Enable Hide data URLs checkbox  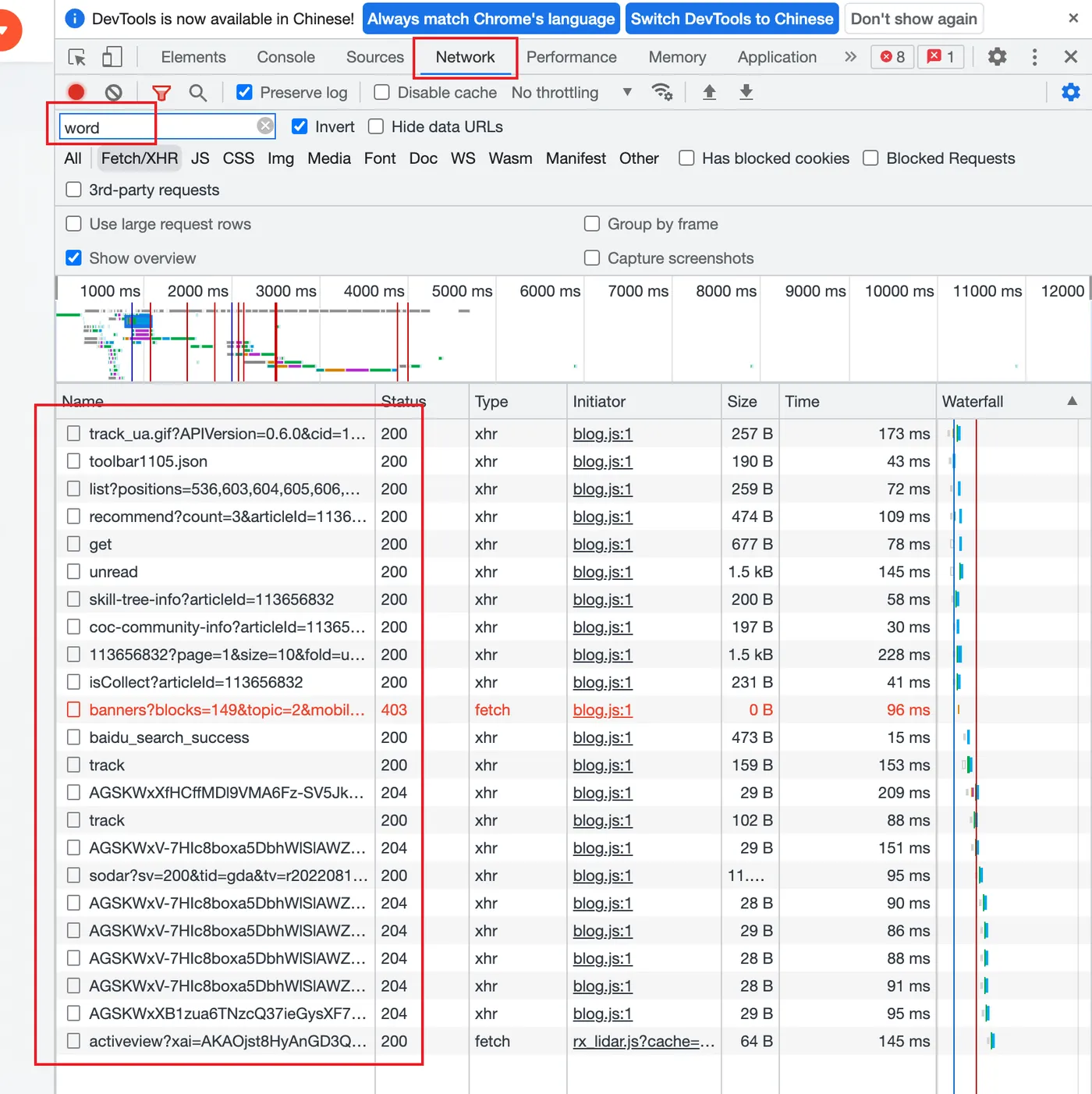[x=376, y=126]
